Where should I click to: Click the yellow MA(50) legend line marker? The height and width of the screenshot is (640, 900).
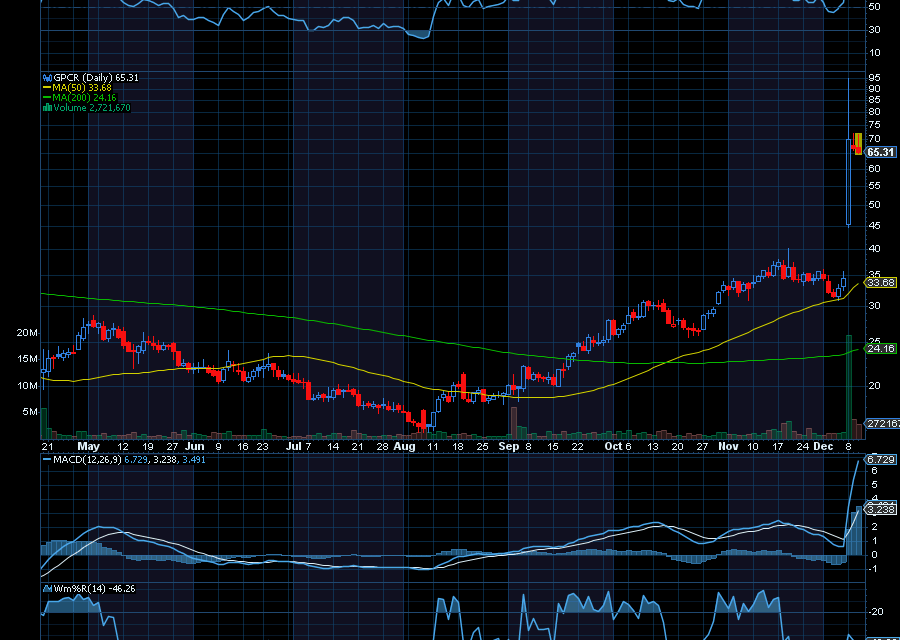46,87
